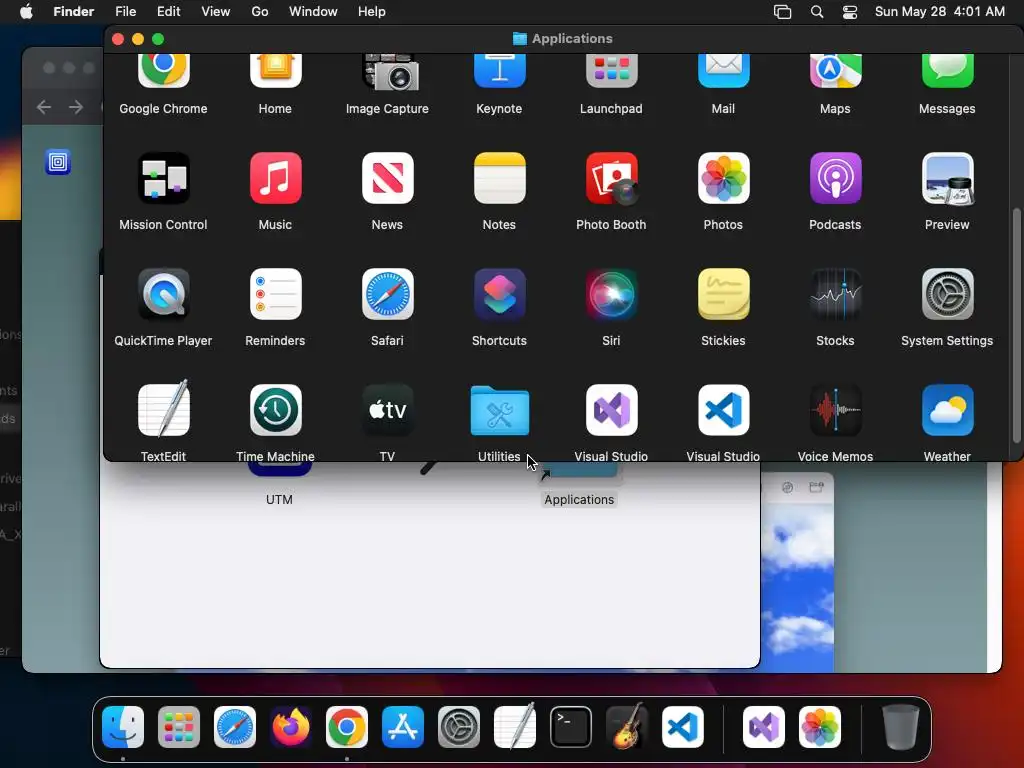The height and width of the screenshot is (768, 1024).
Task: Open Terminal from the Dock
Action: coord(571,727)
